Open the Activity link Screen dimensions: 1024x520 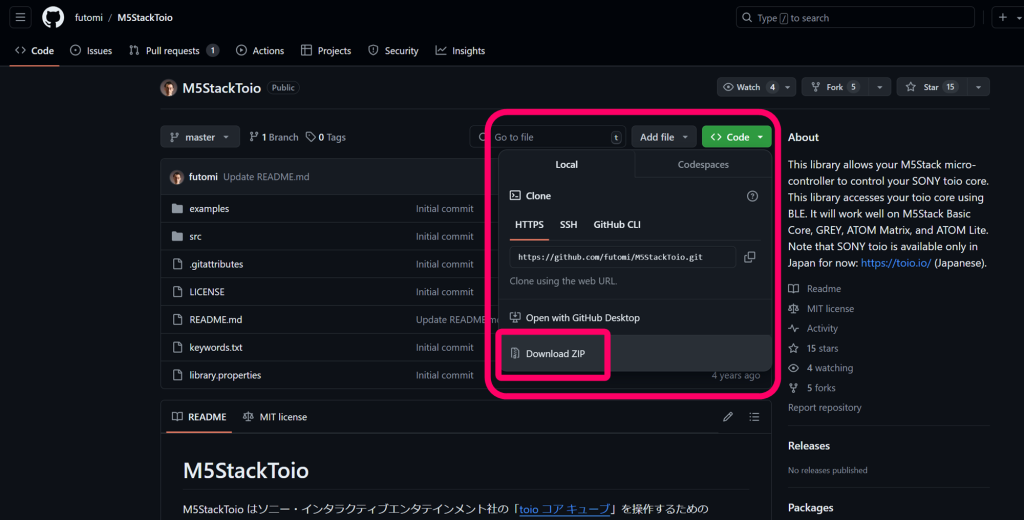(813, 329)
